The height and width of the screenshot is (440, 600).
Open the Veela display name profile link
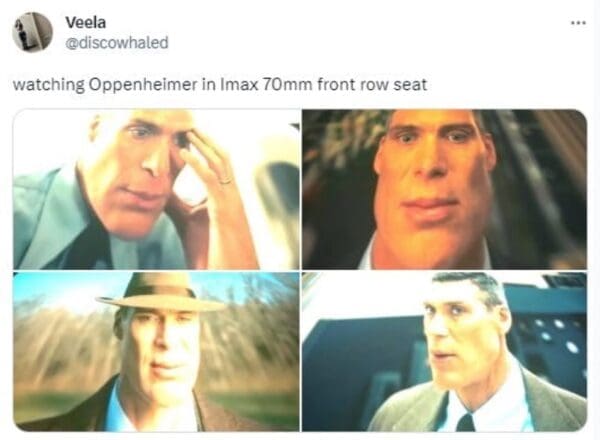click(x=86, y=23)
